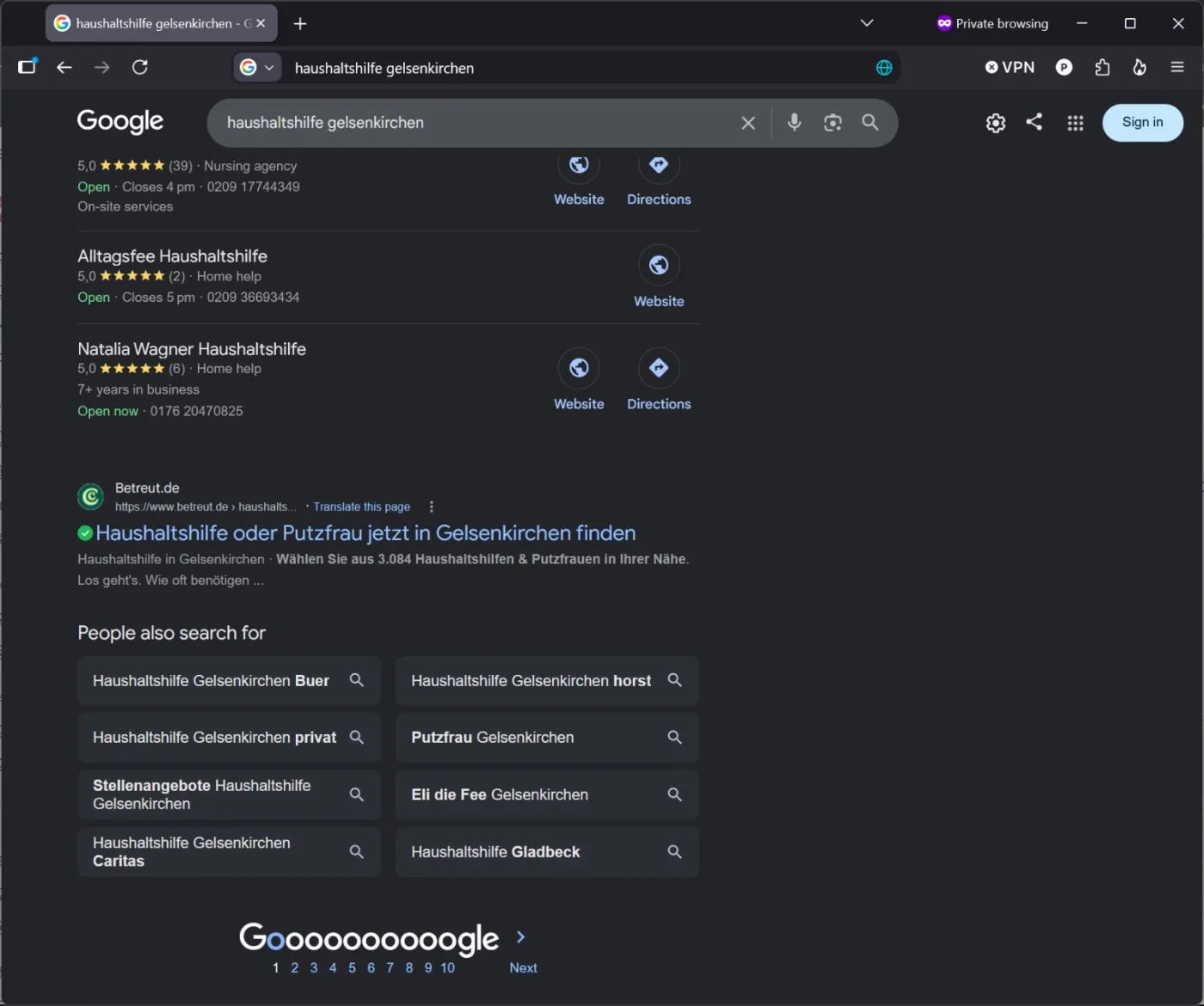Search for Haushaltshilfe Gladbeck
This screenshot has height=1006, width=1204.
pos(547,852)
